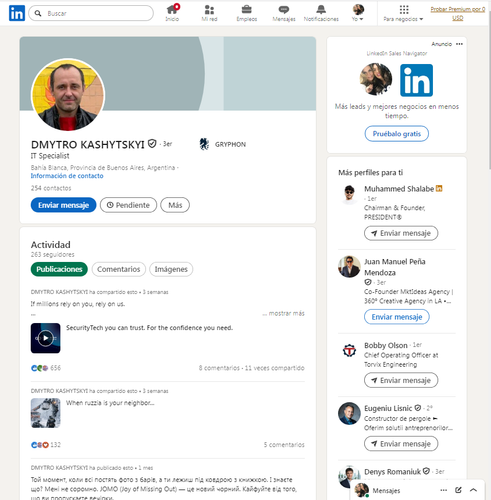Screen dimensions: 491x500
Task: Open messaging overlay options three dots
Action: (x=443, y=490)
